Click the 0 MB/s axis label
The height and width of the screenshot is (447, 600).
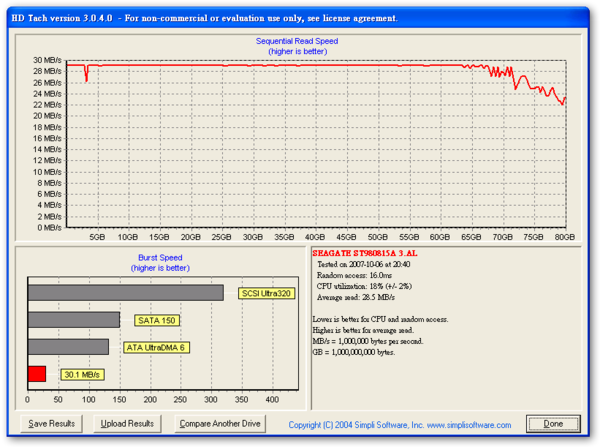pos(49,228)
